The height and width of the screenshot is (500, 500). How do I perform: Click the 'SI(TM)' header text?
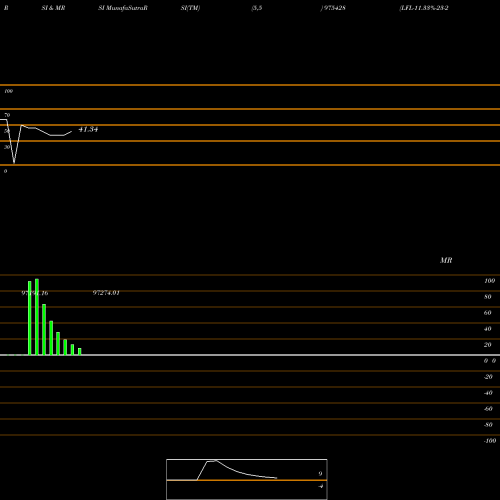coord(190,8)
